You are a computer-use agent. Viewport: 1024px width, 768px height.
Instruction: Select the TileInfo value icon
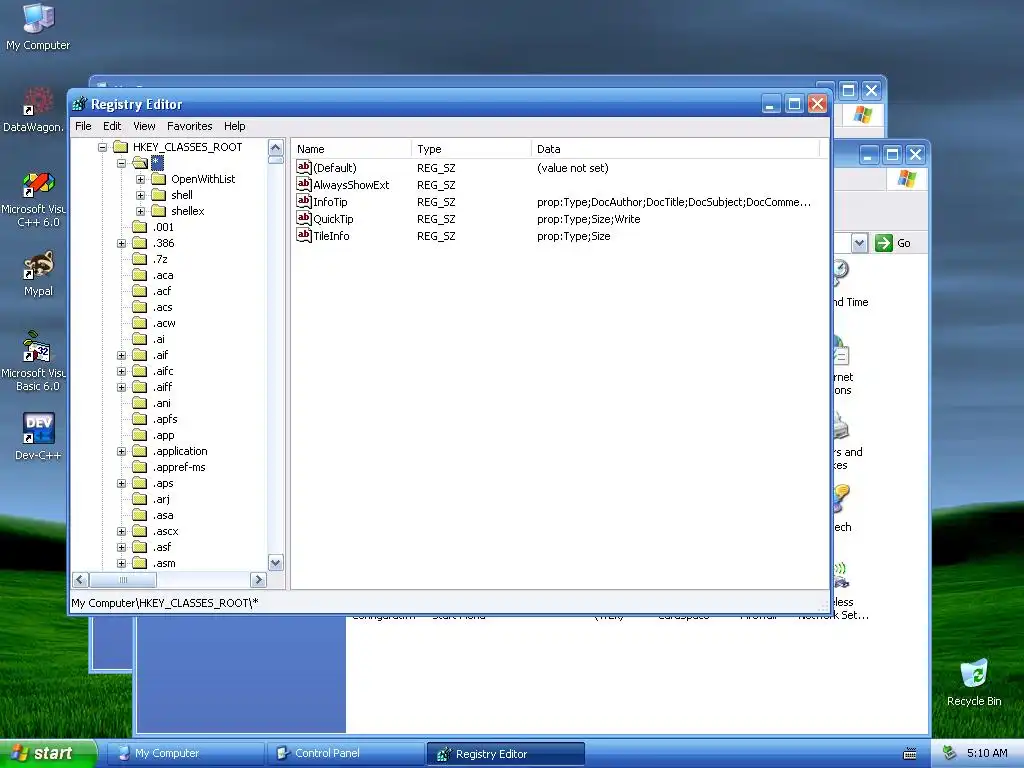[x=304, y=235]
